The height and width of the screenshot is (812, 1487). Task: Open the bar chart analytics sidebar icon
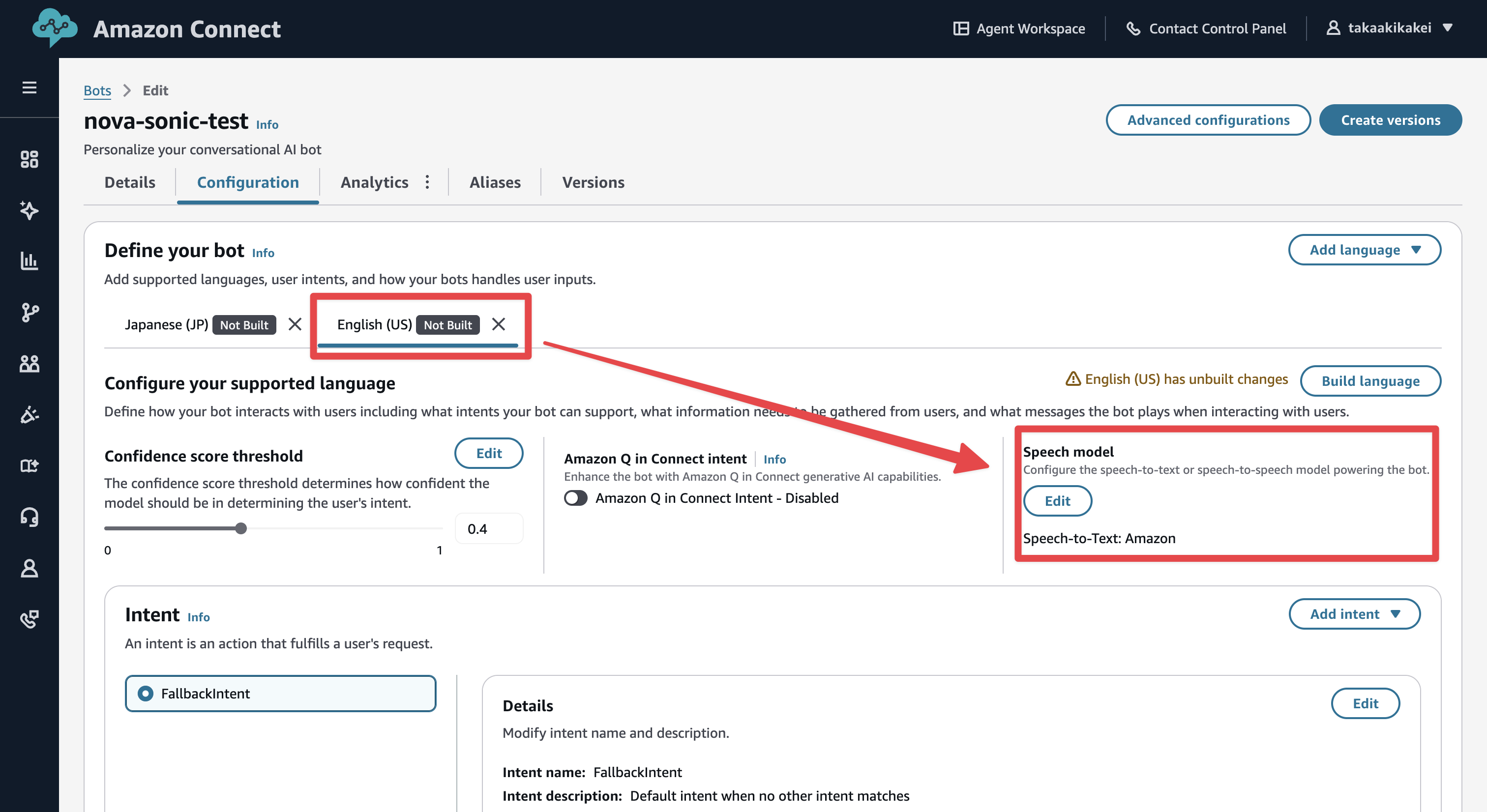point(30,261)
